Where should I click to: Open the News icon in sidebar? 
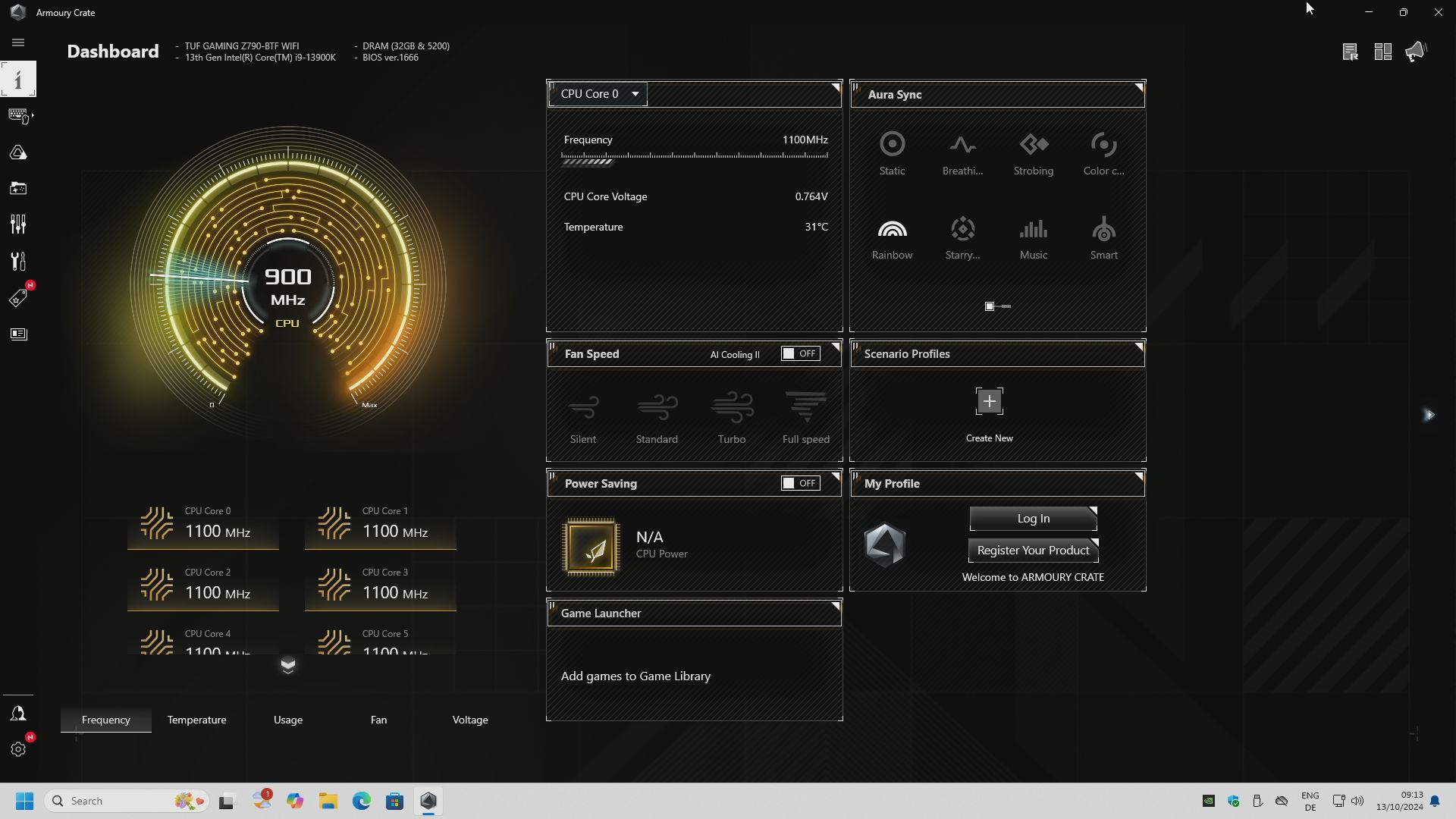[x=18, y=334]
